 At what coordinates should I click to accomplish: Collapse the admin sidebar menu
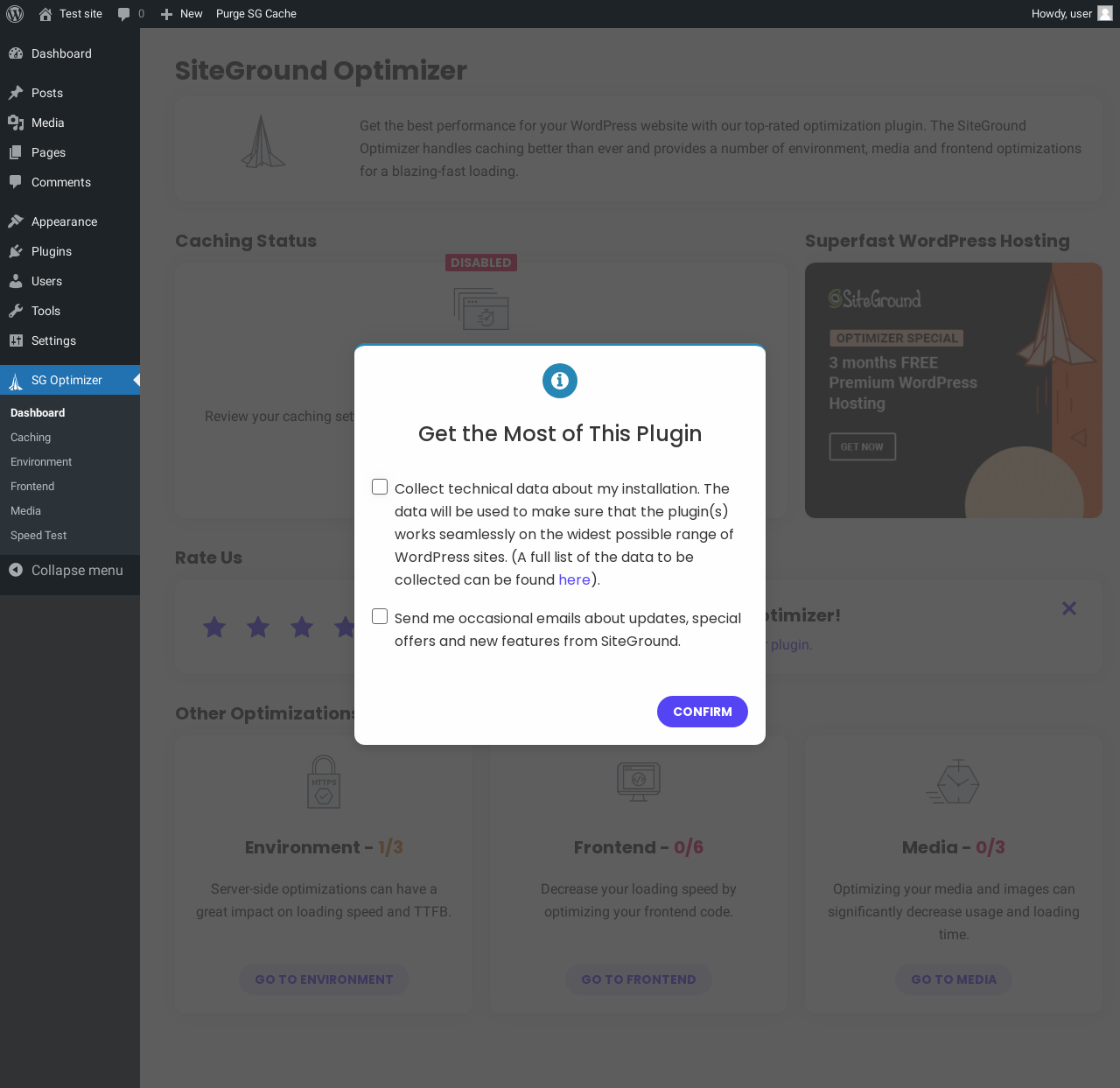click(70, 571)
